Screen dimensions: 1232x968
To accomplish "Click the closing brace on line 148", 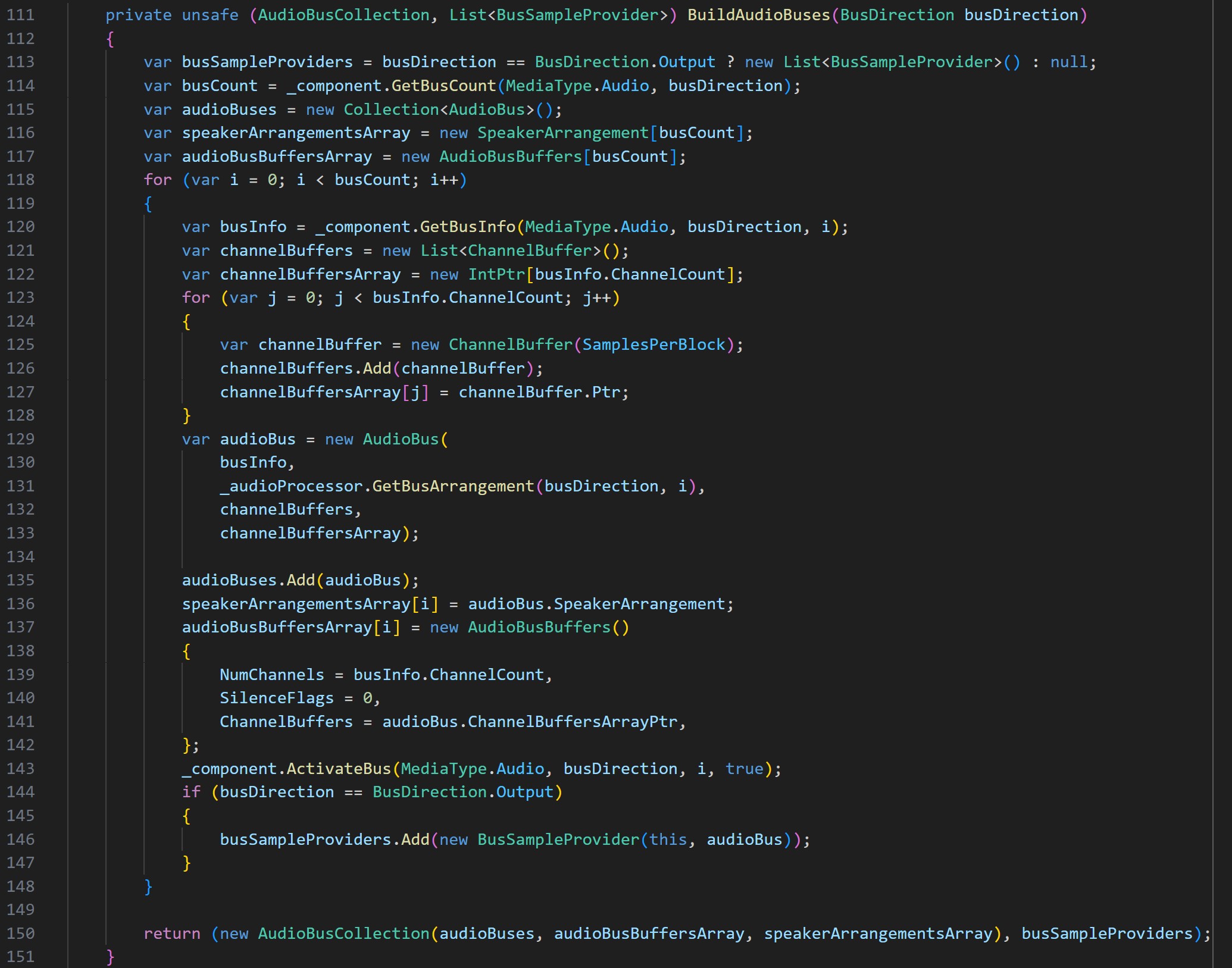I will tap(148, 886).
